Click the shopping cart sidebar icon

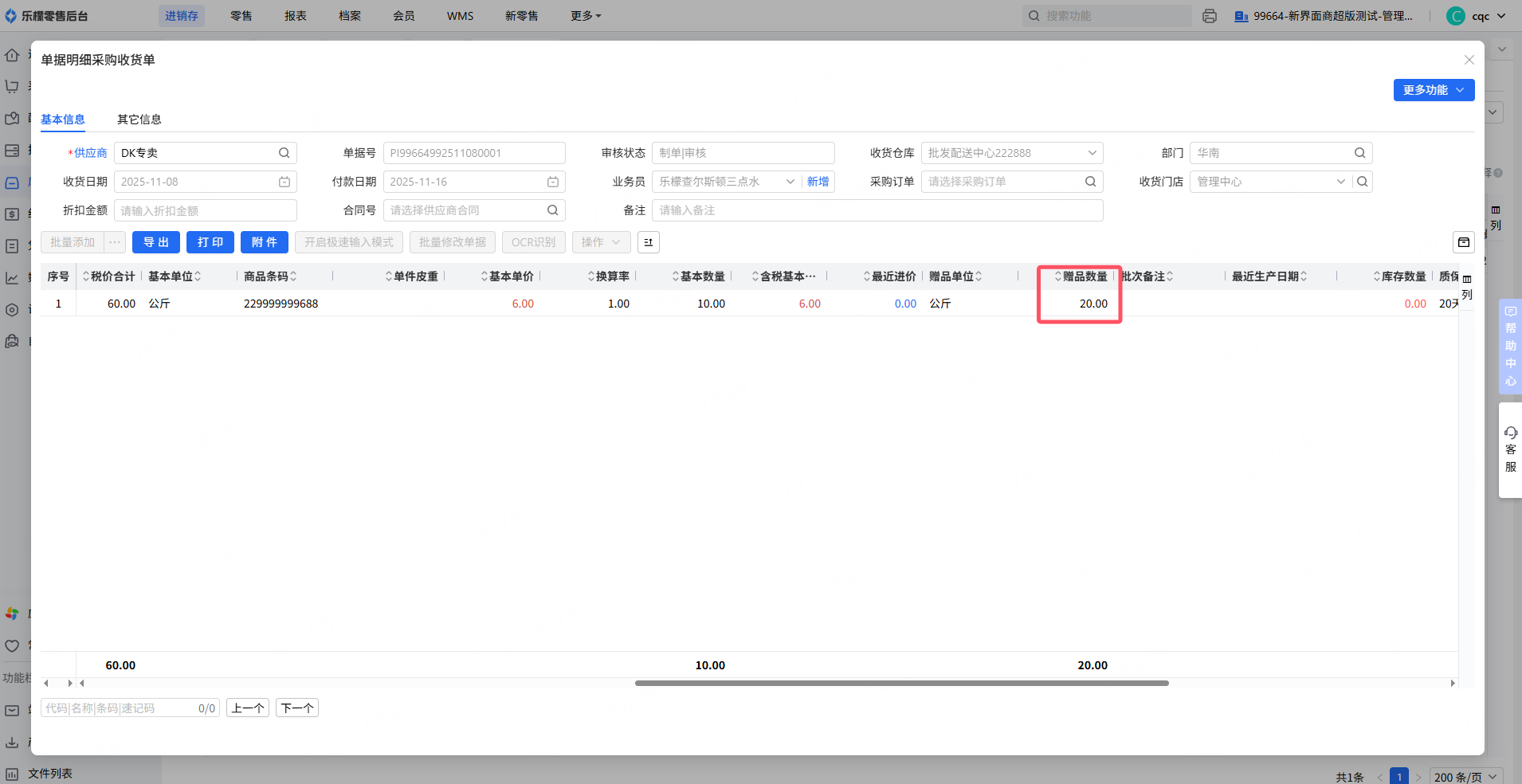[12, 86]
